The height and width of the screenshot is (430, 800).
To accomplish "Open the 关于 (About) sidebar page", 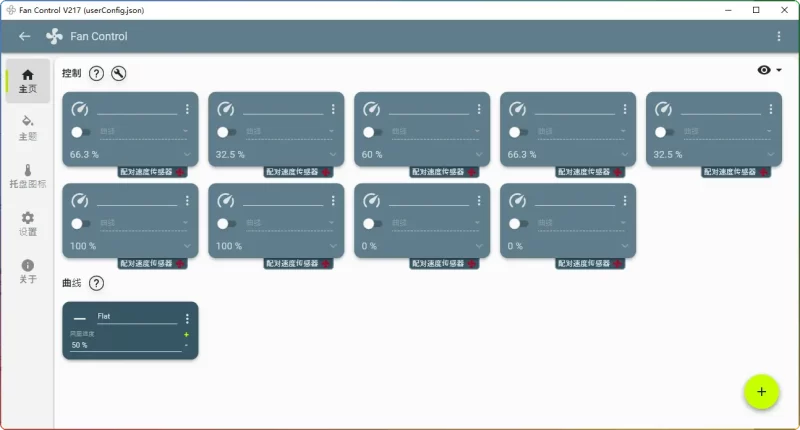I will coord(28,271).
